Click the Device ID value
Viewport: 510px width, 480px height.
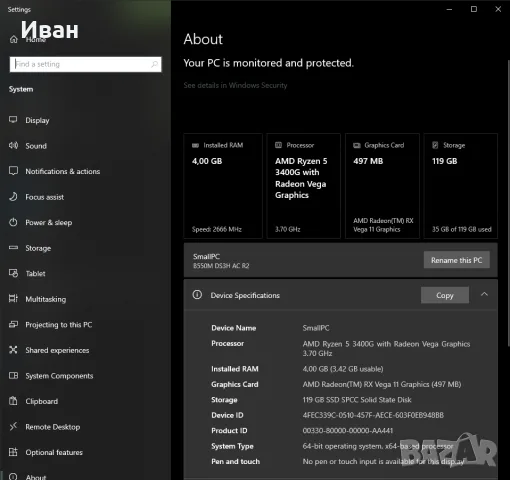[373, 415]
